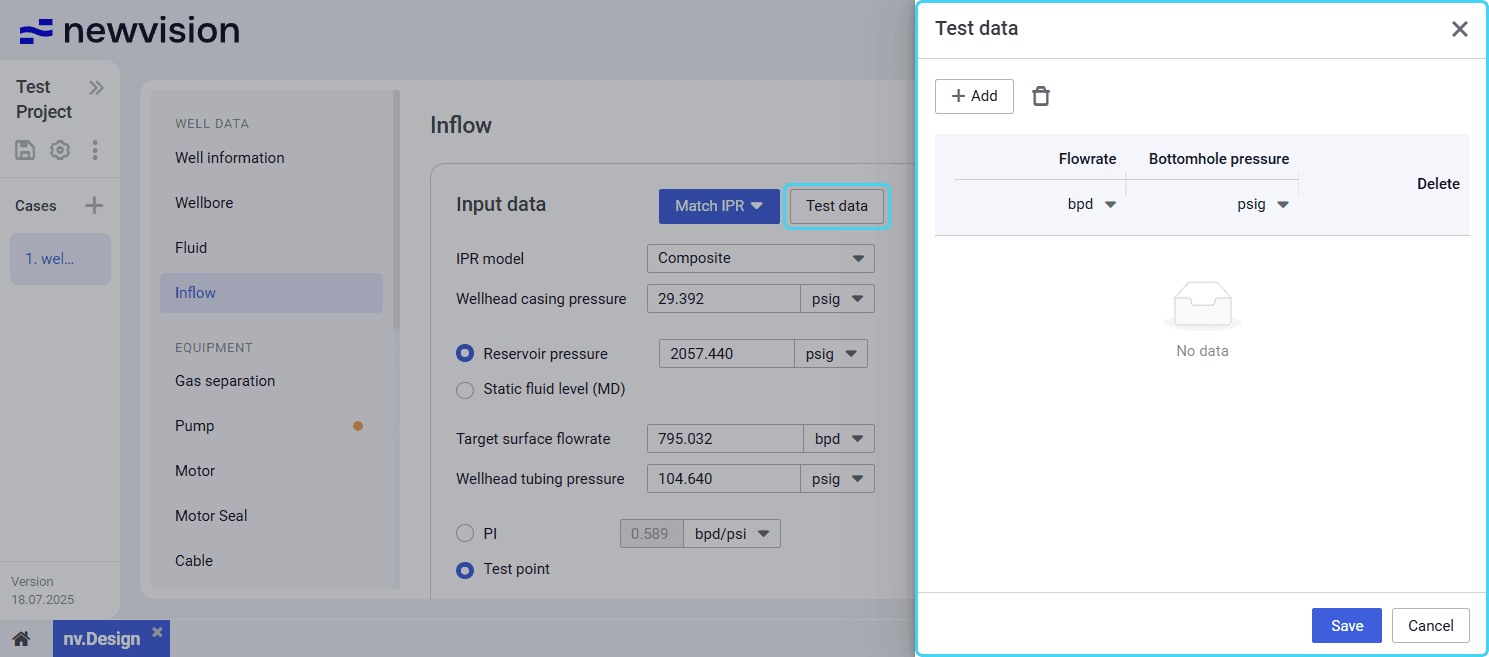
Task: Change Bottomhole pressure psig unit
Action: click(1263, 204)
